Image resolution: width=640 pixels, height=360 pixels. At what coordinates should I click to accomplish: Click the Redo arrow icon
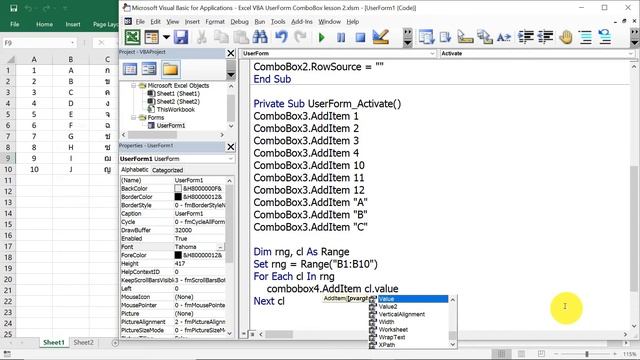300,37
